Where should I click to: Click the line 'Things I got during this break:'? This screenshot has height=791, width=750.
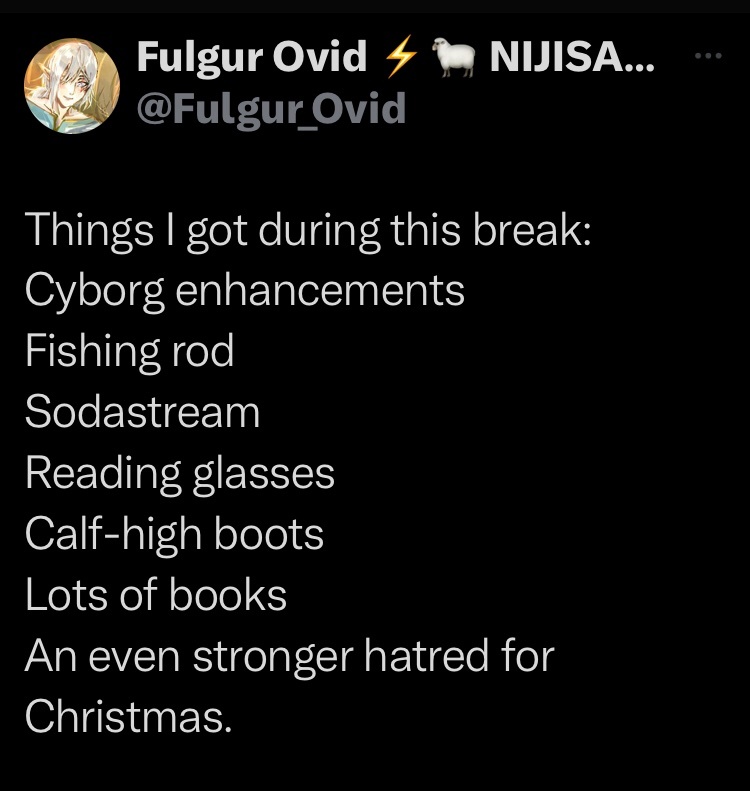point(308,231)
